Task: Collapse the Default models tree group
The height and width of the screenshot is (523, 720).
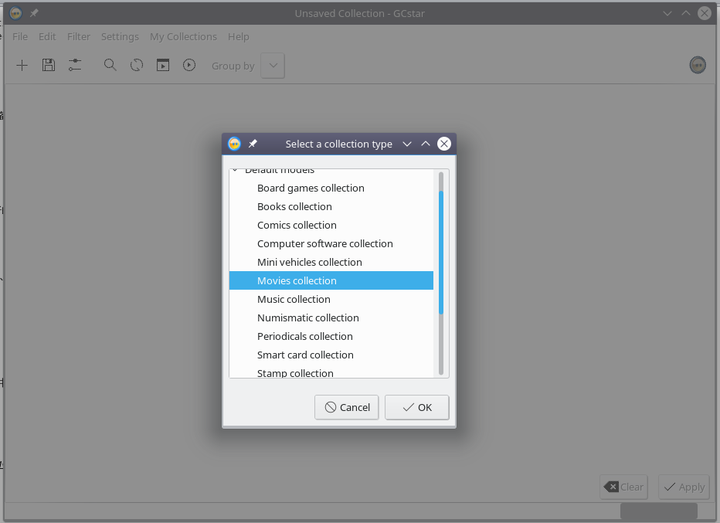Action: click(236, 171)
